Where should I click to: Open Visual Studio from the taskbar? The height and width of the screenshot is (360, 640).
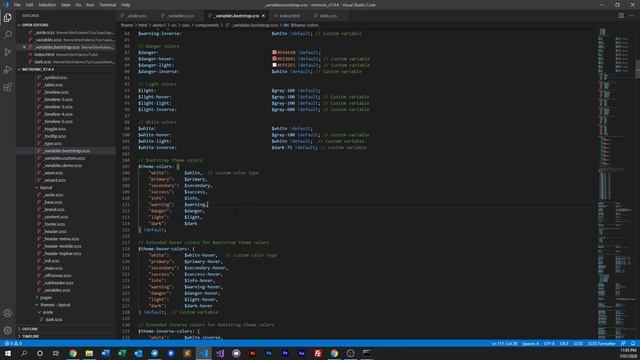220,353
